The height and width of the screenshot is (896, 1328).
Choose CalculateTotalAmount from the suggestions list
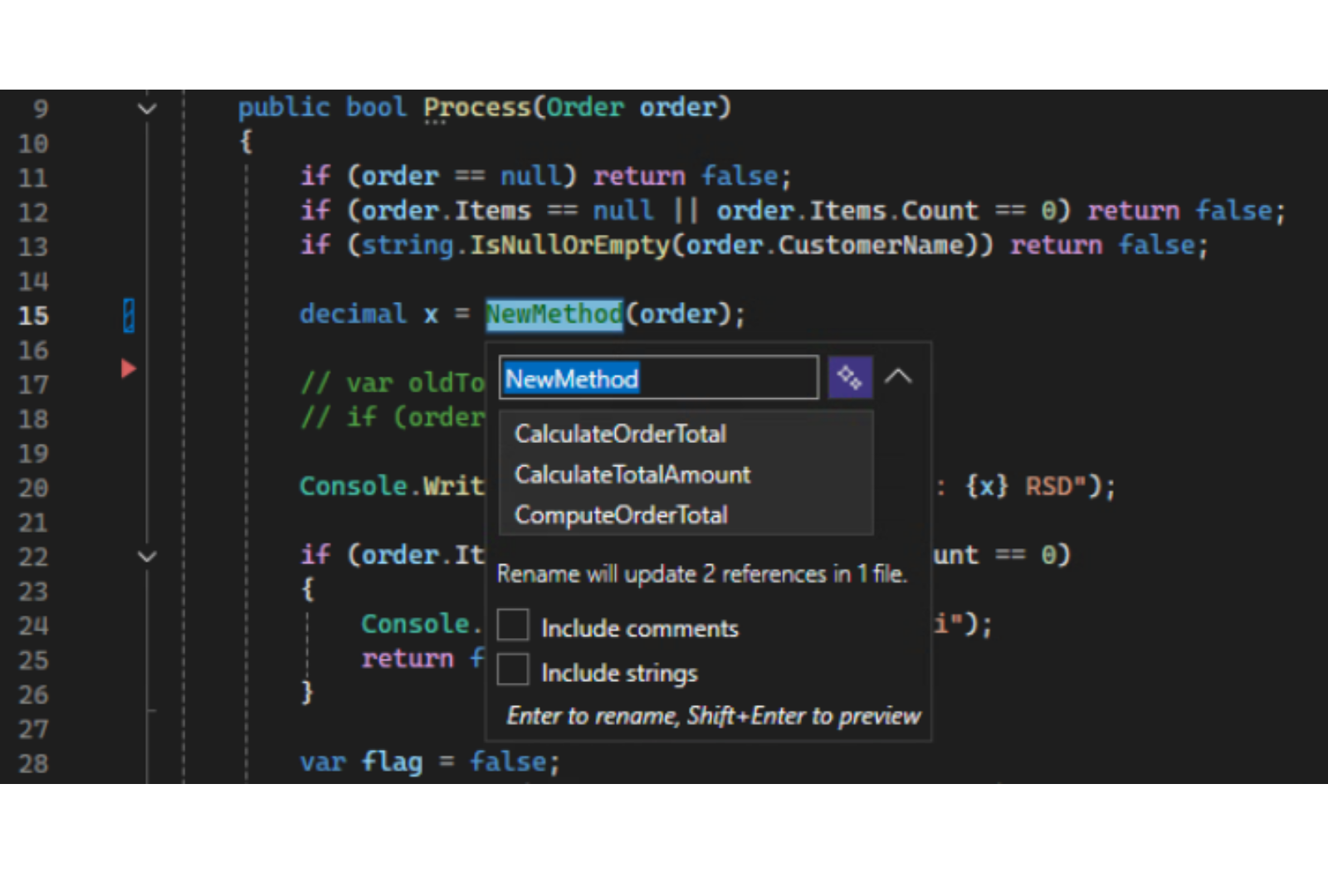click(x=632, y=475)
